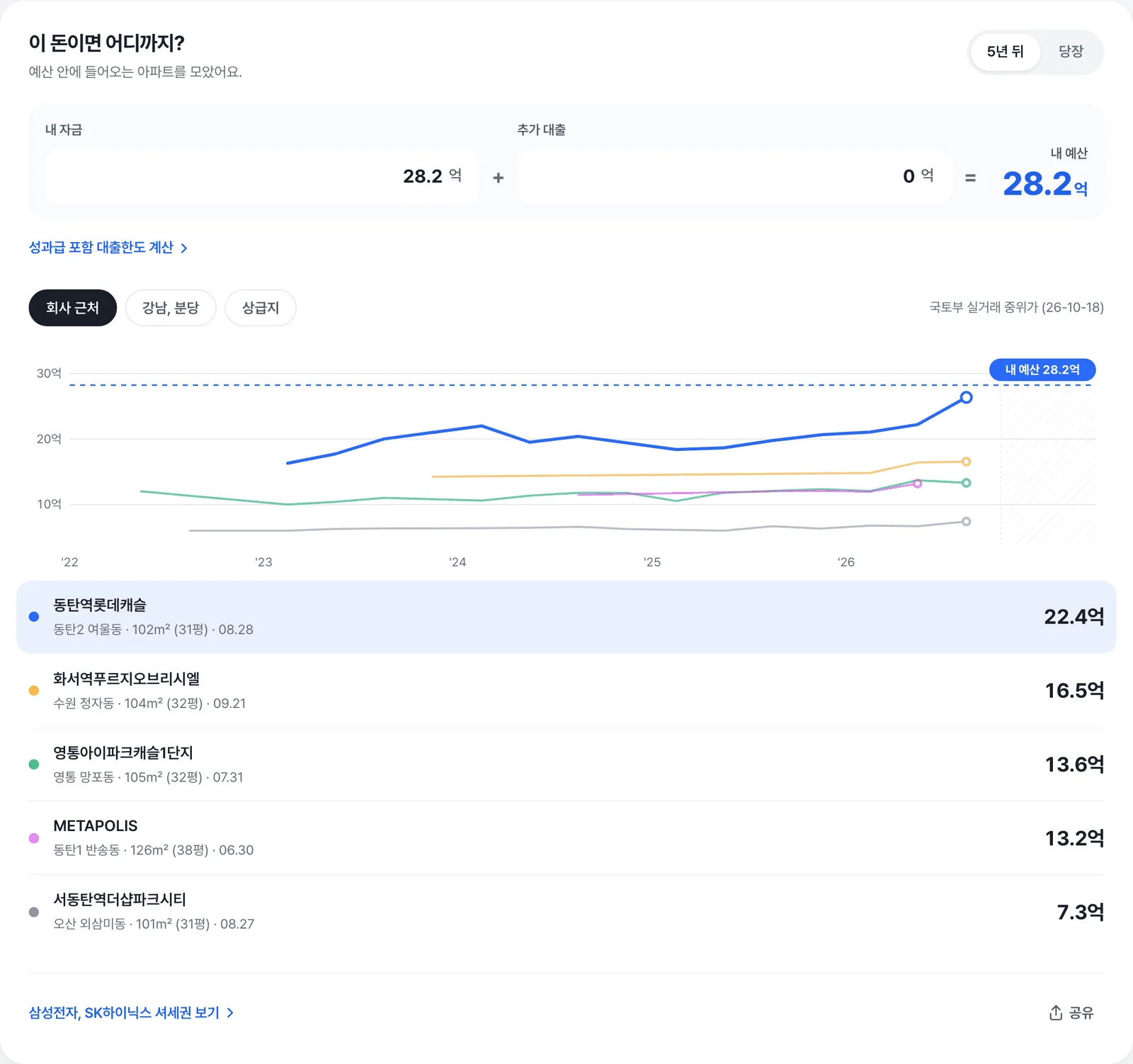Select the 회사 근처 tab
1133x1064 pixels.
click(72, 308)
